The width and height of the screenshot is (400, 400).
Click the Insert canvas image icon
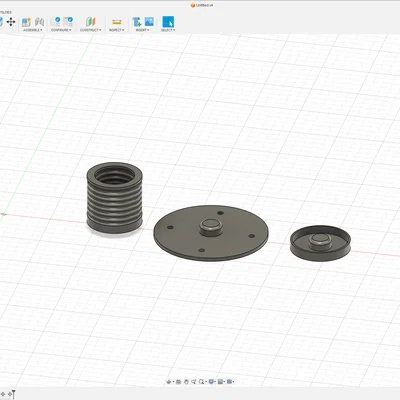click(149, 22)
